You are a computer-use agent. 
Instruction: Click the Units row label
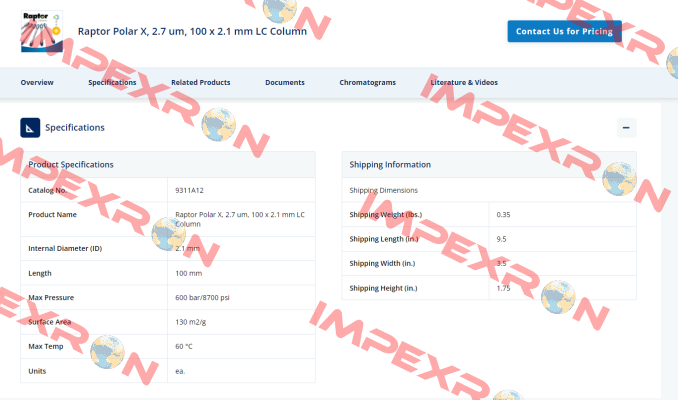pos(37,371)
